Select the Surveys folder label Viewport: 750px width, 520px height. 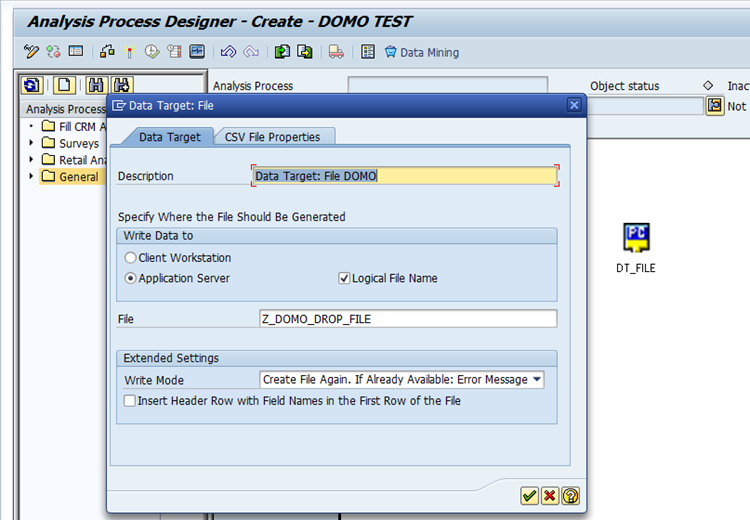click(79, 143)
